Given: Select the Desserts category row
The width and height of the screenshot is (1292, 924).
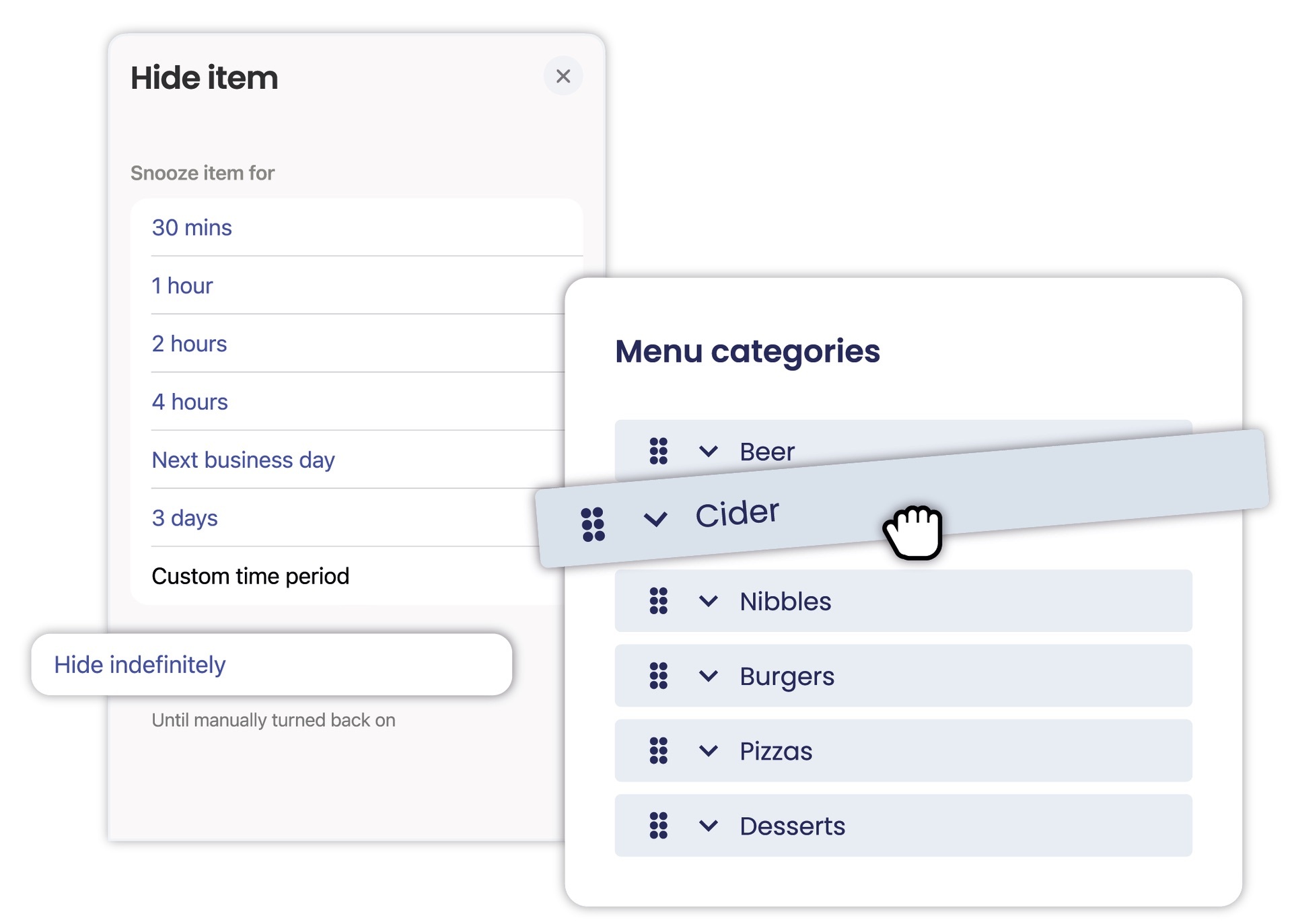Looking at the screenshot, I should tap(942, 825).
